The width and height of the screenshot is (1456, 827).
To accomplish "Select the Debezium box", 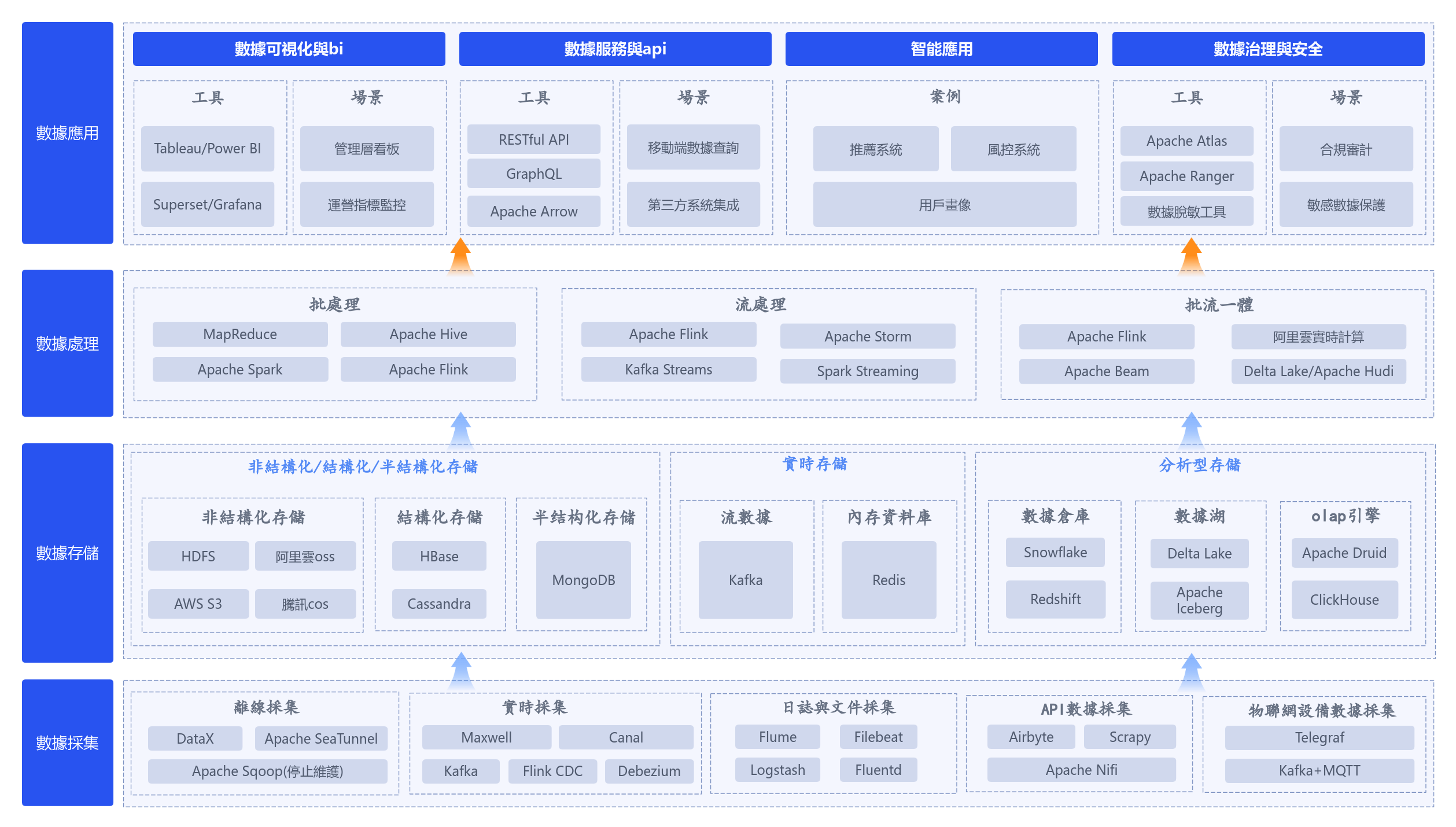I will [x=649, y=771].
